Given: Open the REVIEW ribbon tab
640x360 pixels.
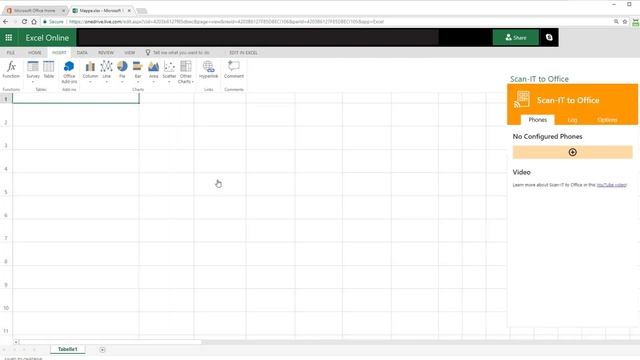Looking at the screenshot, I should (x=106, y=53).
